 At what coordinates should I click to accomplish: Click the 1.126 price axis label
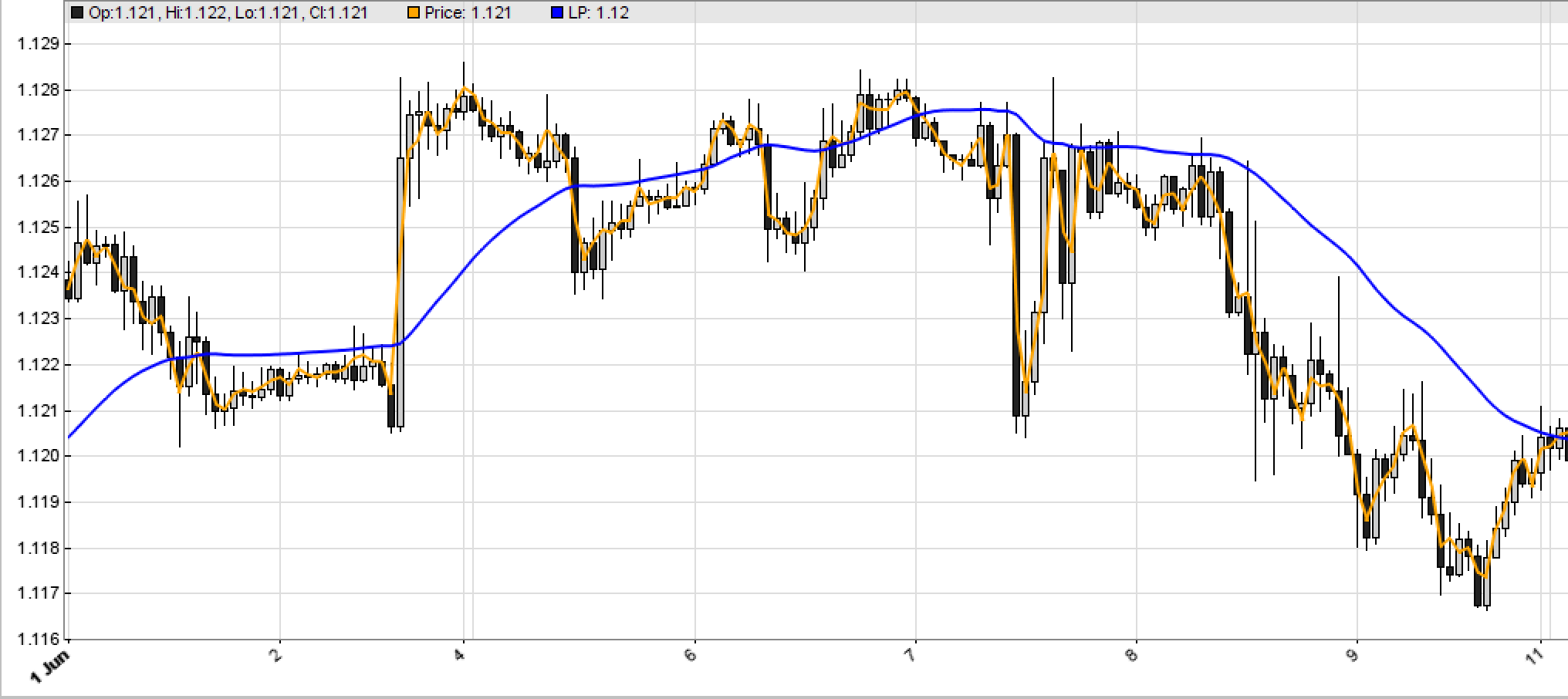tap(38, 181)
